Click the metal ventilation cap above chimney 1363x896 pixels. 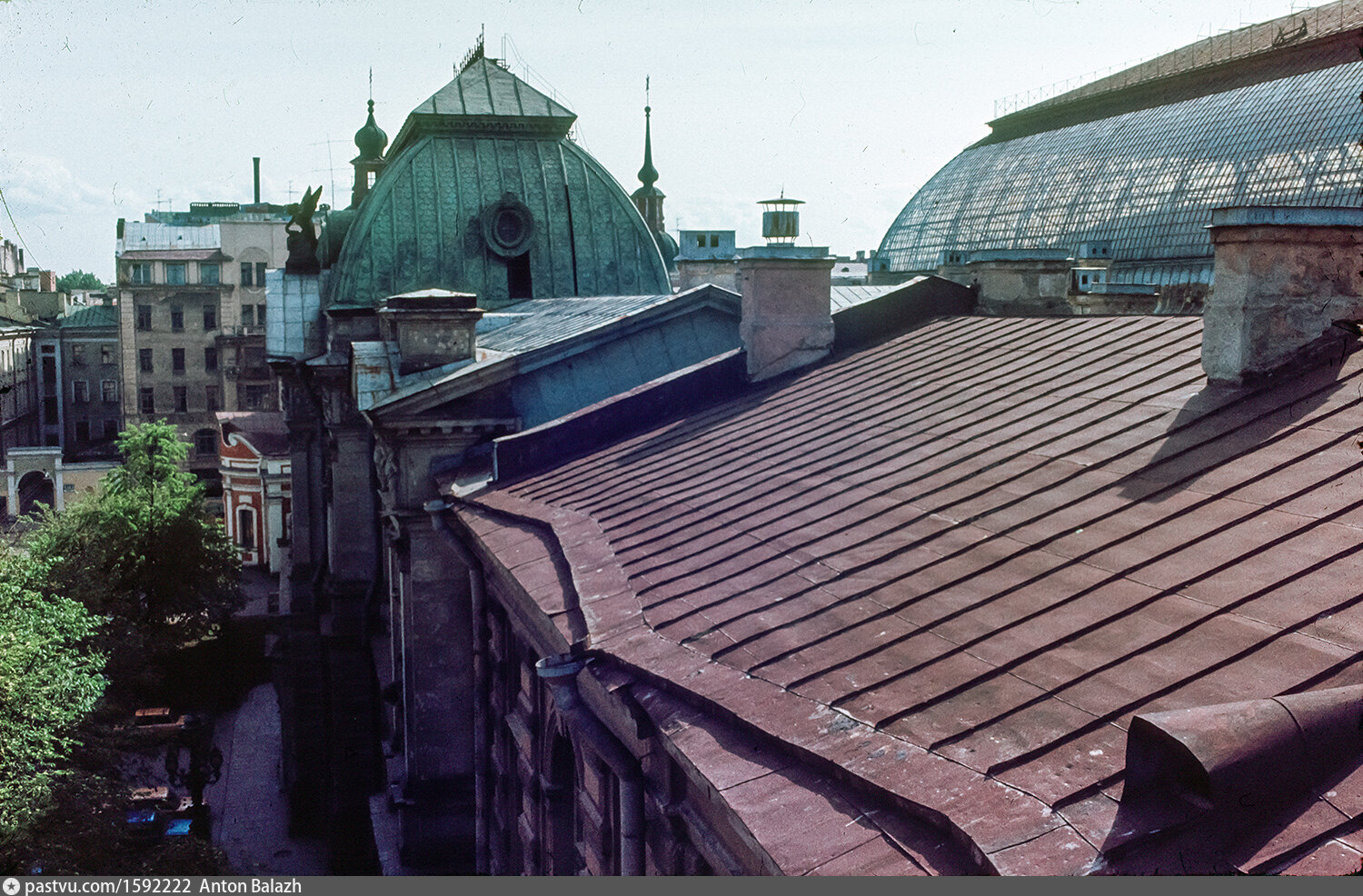pyautogui.click(x=781, y=220)
